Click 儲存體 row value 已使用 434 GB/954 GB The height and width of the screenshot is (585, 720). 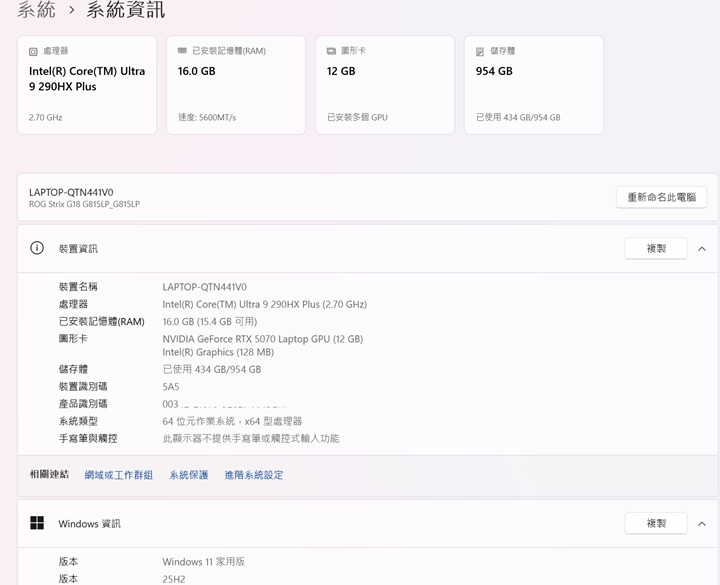[212, 369]
